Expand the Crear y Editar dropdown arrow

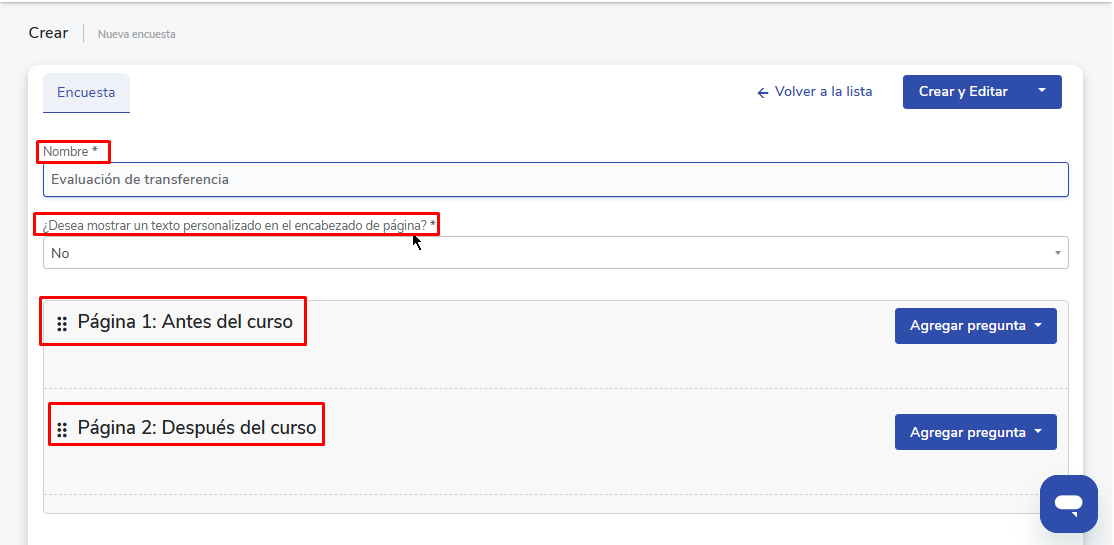(1041, 91)
